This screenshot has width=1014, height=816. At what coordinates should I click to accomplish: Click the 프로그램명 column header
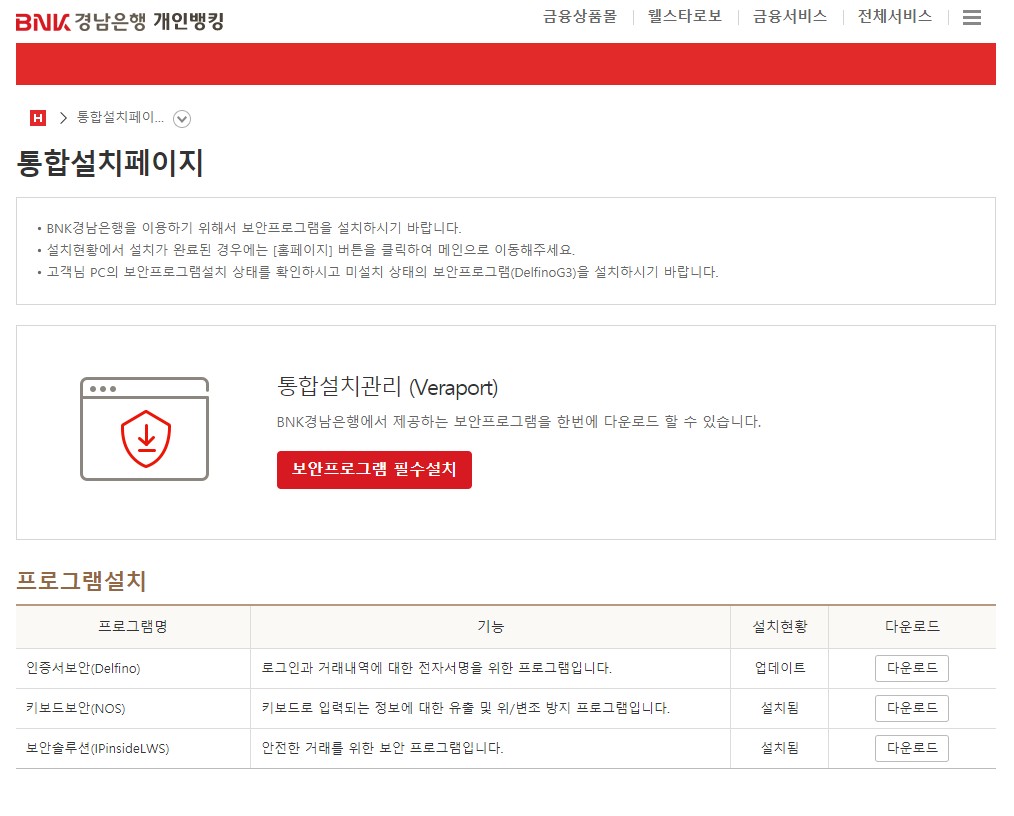133,627
